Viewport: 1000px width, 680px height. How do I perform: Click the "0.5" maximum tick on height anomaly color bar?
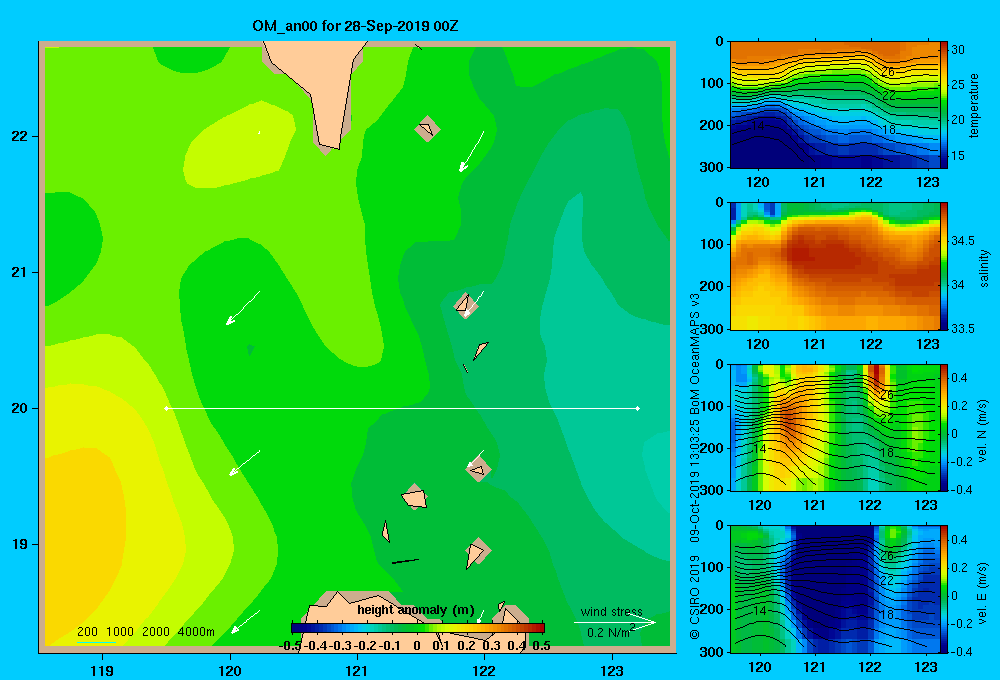[x=541, y=646]
